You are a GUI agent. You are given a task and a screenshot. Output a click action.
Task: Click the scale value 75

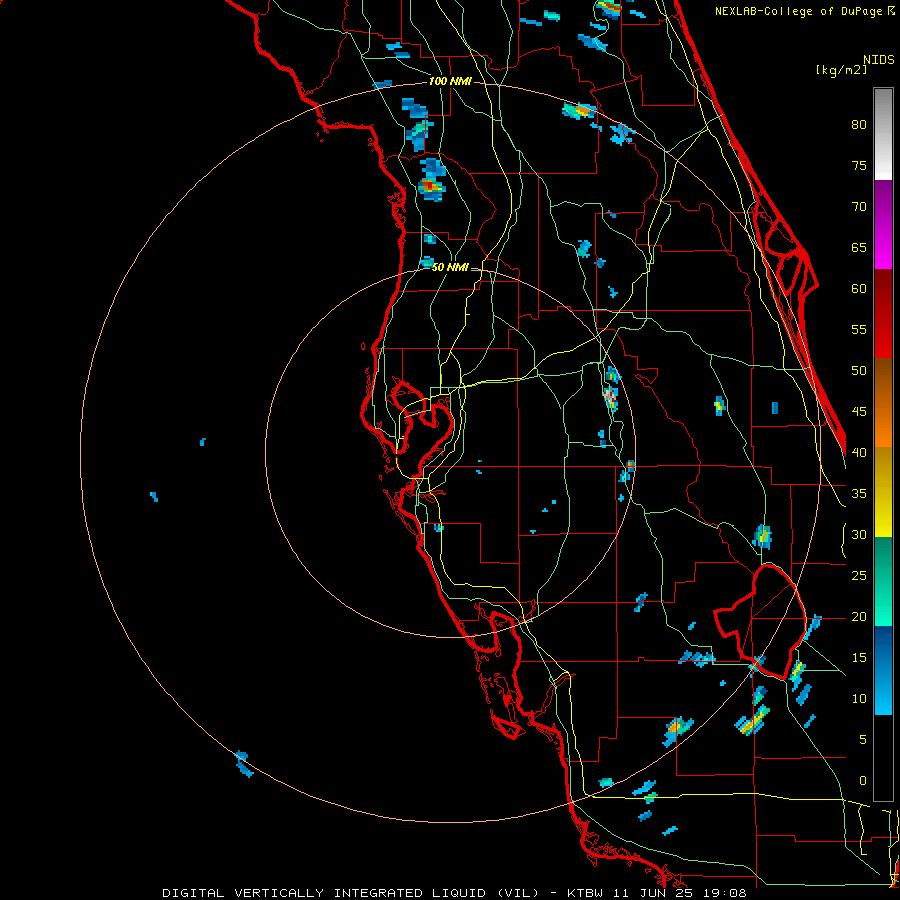pyautogui.click(x=859, y=166)
